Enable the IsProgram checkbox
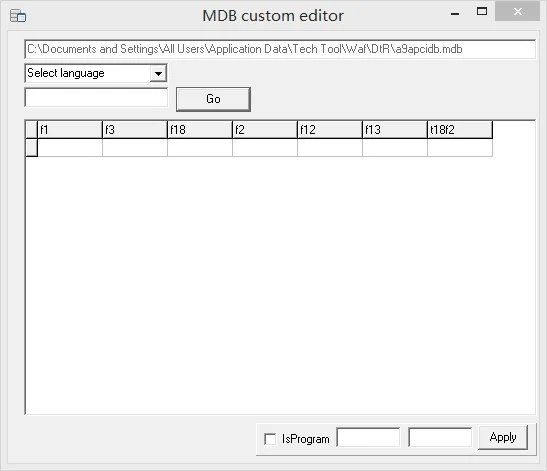Viewport: 547px width, 471px height. (x=270, y=439)
